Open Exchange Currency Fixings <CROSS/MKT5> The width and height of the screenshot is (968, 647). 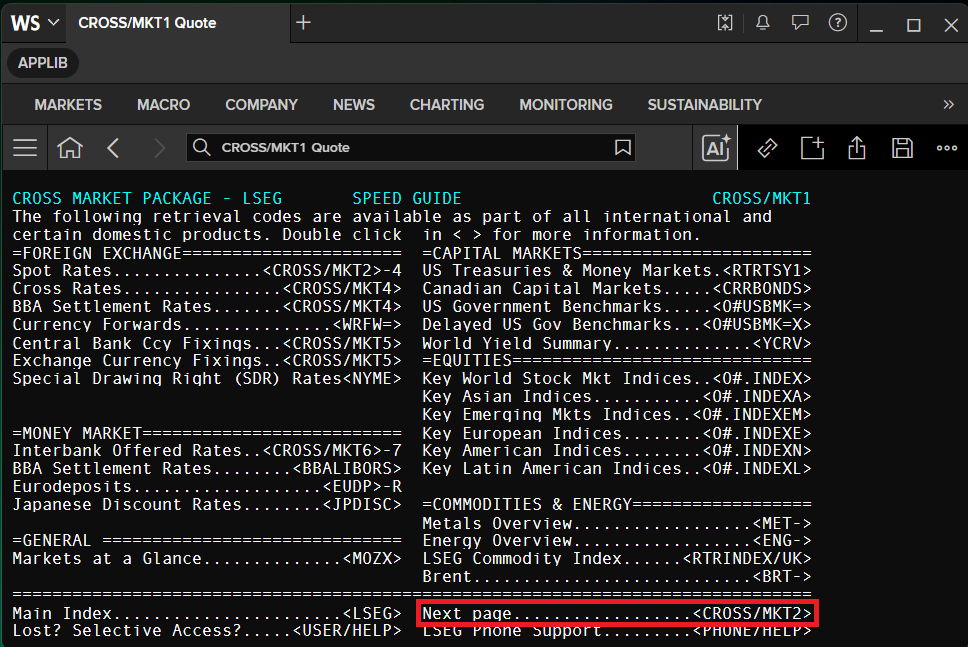click(x=342, y=360)
